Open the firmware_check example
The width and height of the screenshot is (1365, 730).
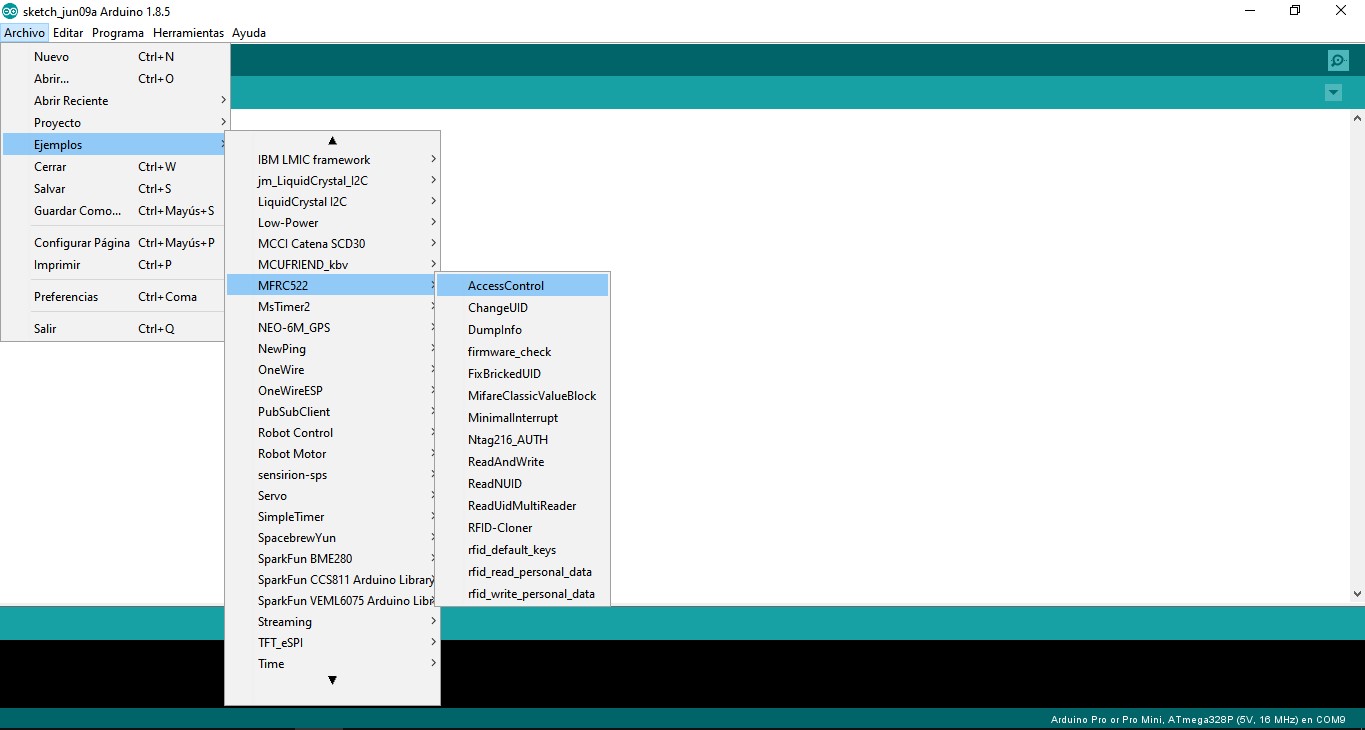click(x=522, y=352)
